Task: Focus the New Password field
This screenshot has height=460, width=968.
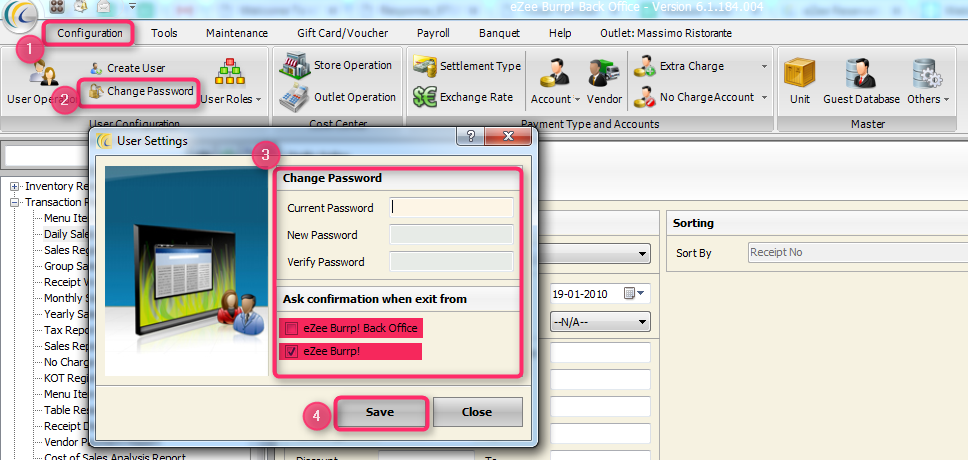Action: coord(451,235)
